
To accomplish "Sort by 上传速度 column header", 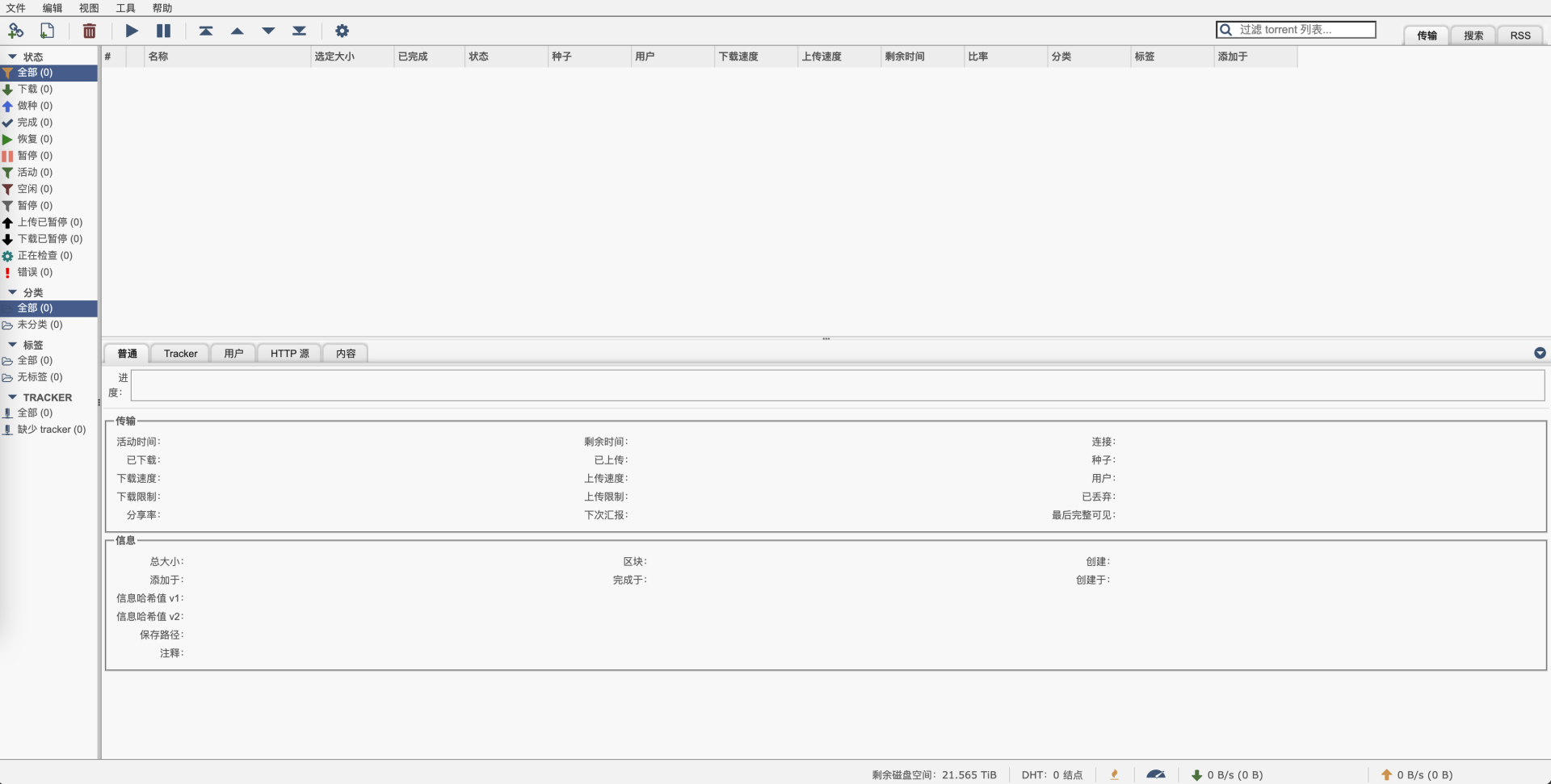I will [839, 57].
